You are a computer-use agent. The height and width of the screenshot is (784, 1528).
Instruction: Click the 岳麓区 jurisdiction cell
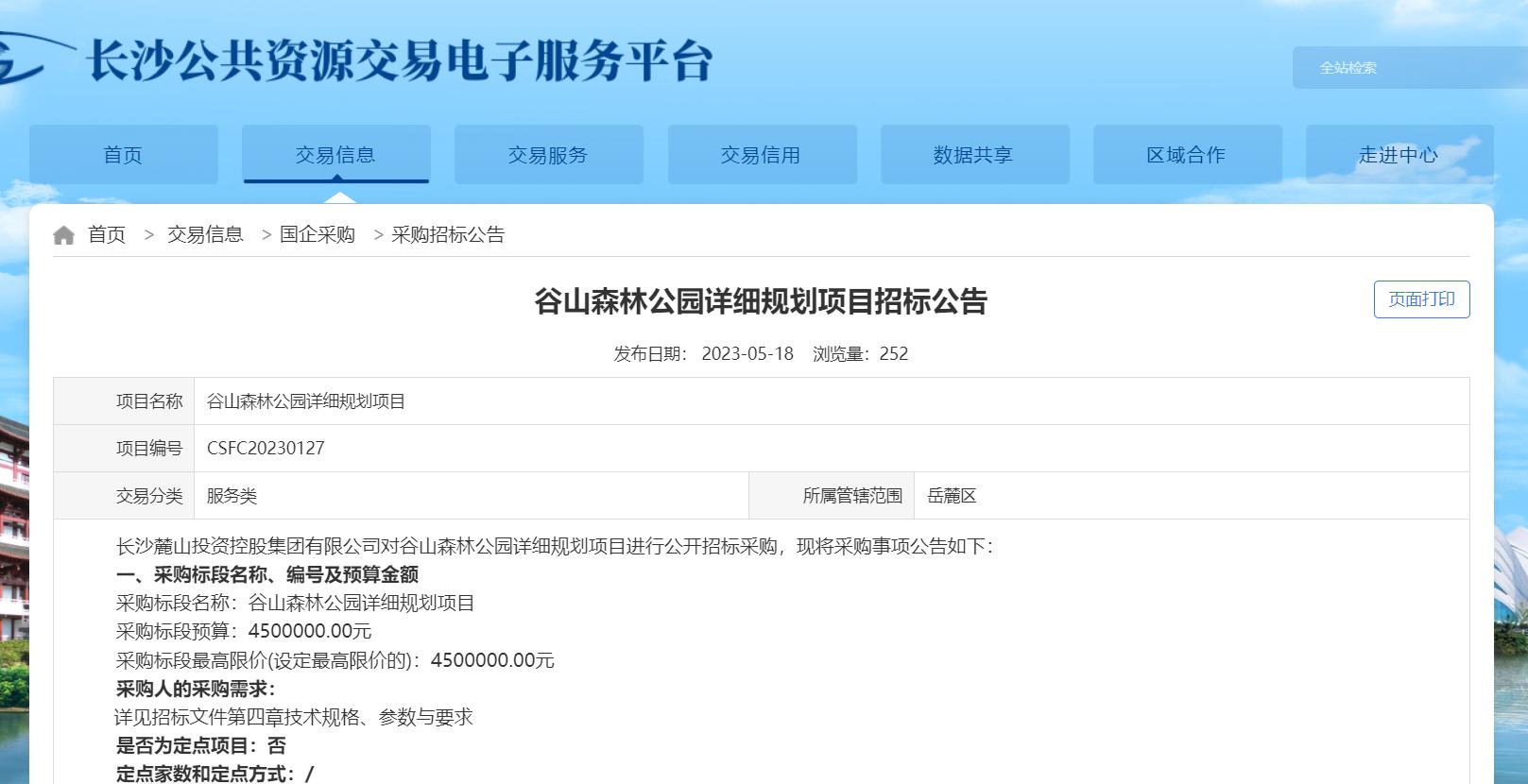click(1192, 496)
